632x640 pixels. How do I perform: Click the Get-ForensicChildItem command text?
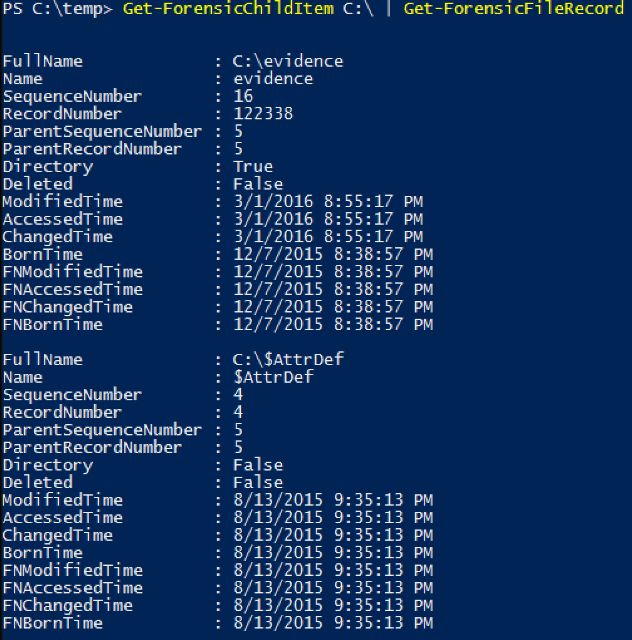click(x=228, y=9)
